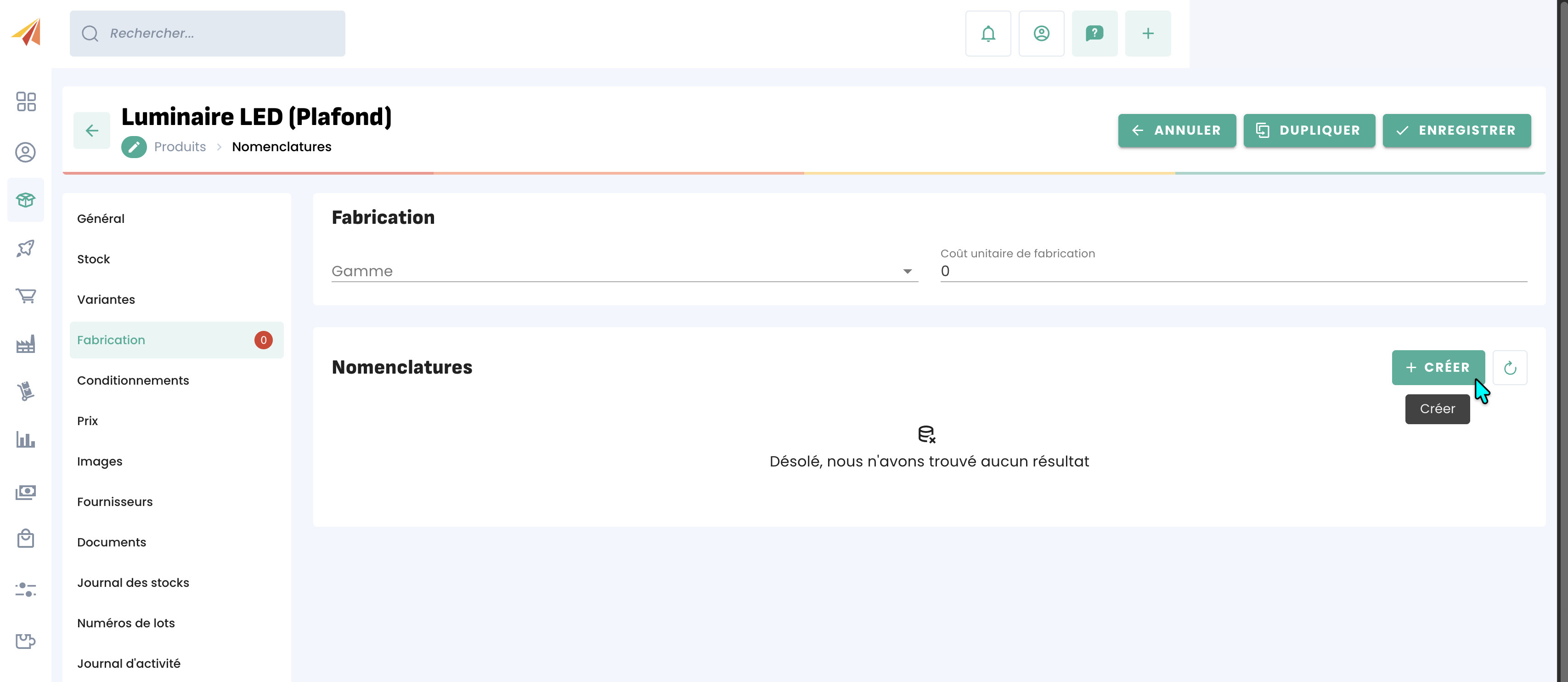Select the Fournisseurs tab
Screen dimensions: 1568x682
pyautogui.click(x=114, y=502)
